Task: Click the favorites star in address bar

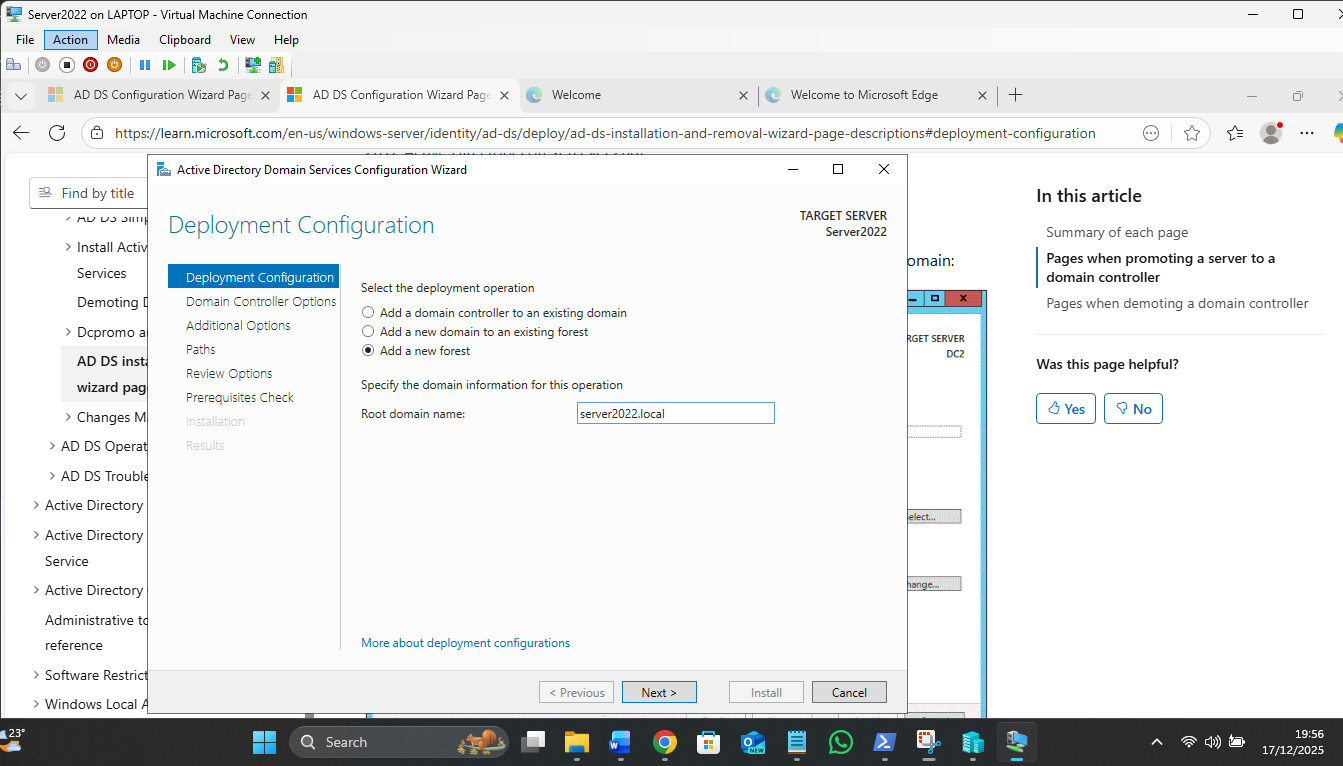Action: click(x=1191, y=133)
